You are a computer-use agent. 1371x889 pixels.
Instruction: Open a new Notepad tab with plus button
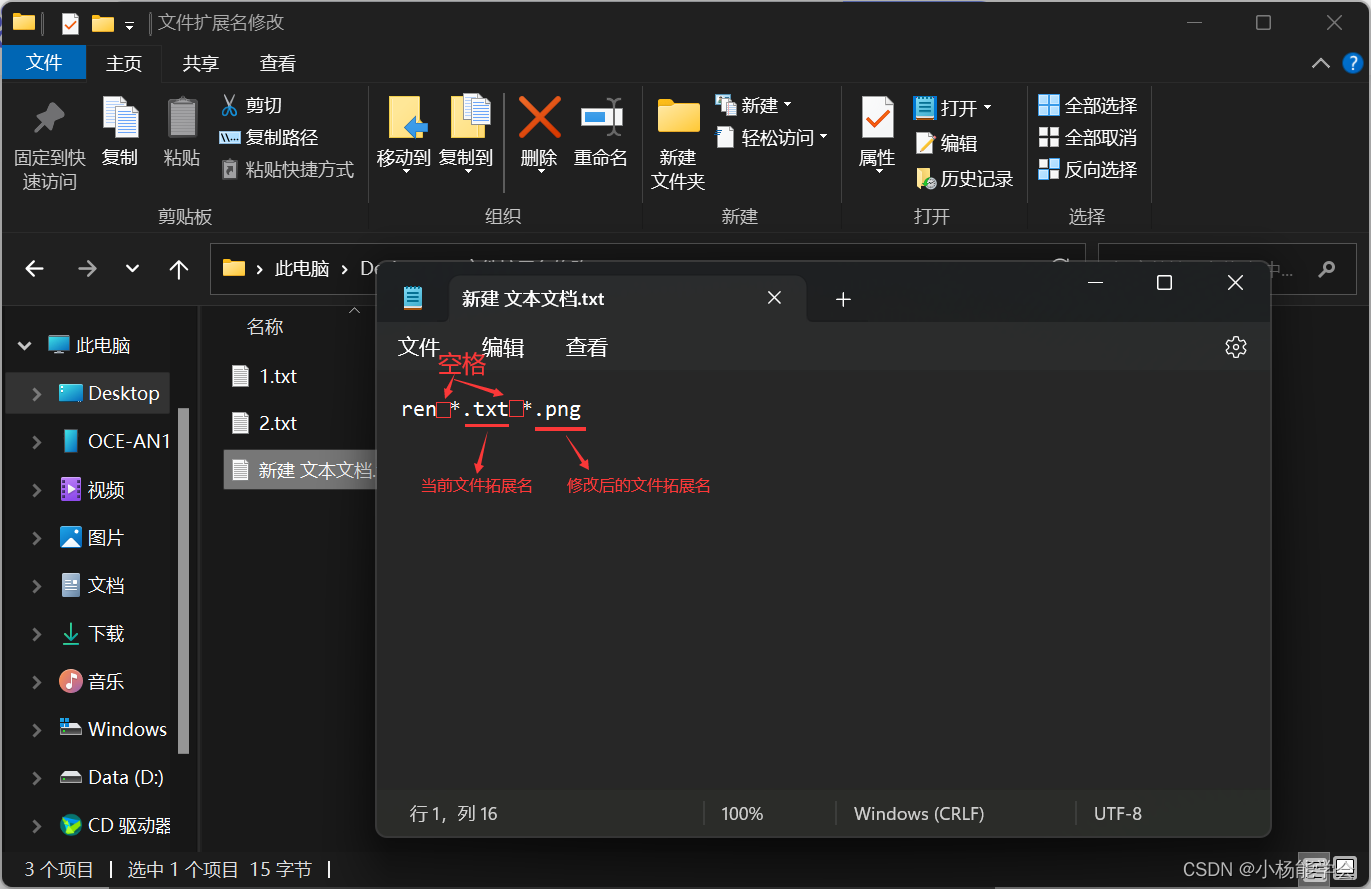[843, 298]
